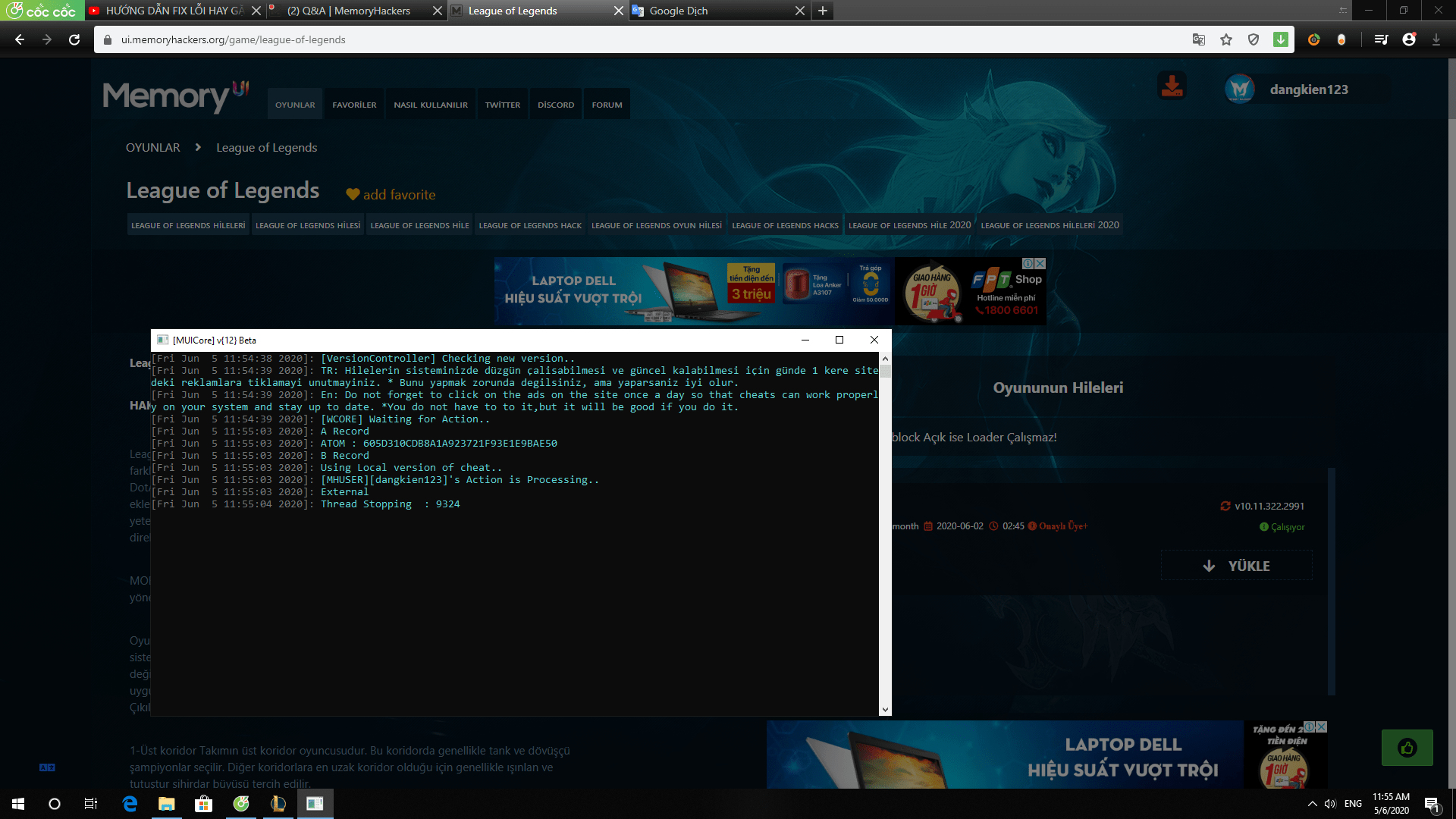Viewport: 1456px width, 819px height.
Task: Click the green thumbs-up feedback button
Action: coord(1407,748)
